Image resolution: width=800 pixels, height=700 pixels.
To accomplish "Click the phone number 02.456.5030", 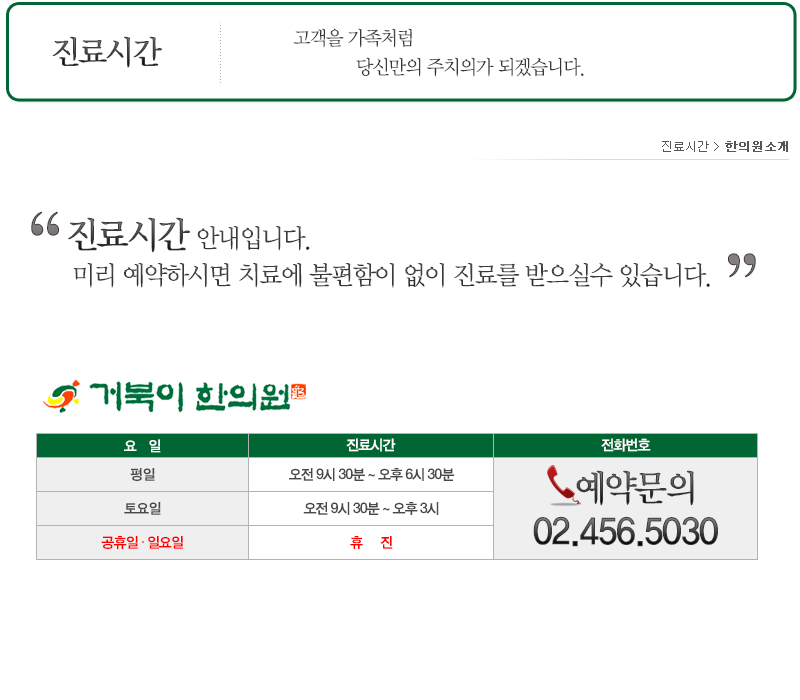I will 626,532.
